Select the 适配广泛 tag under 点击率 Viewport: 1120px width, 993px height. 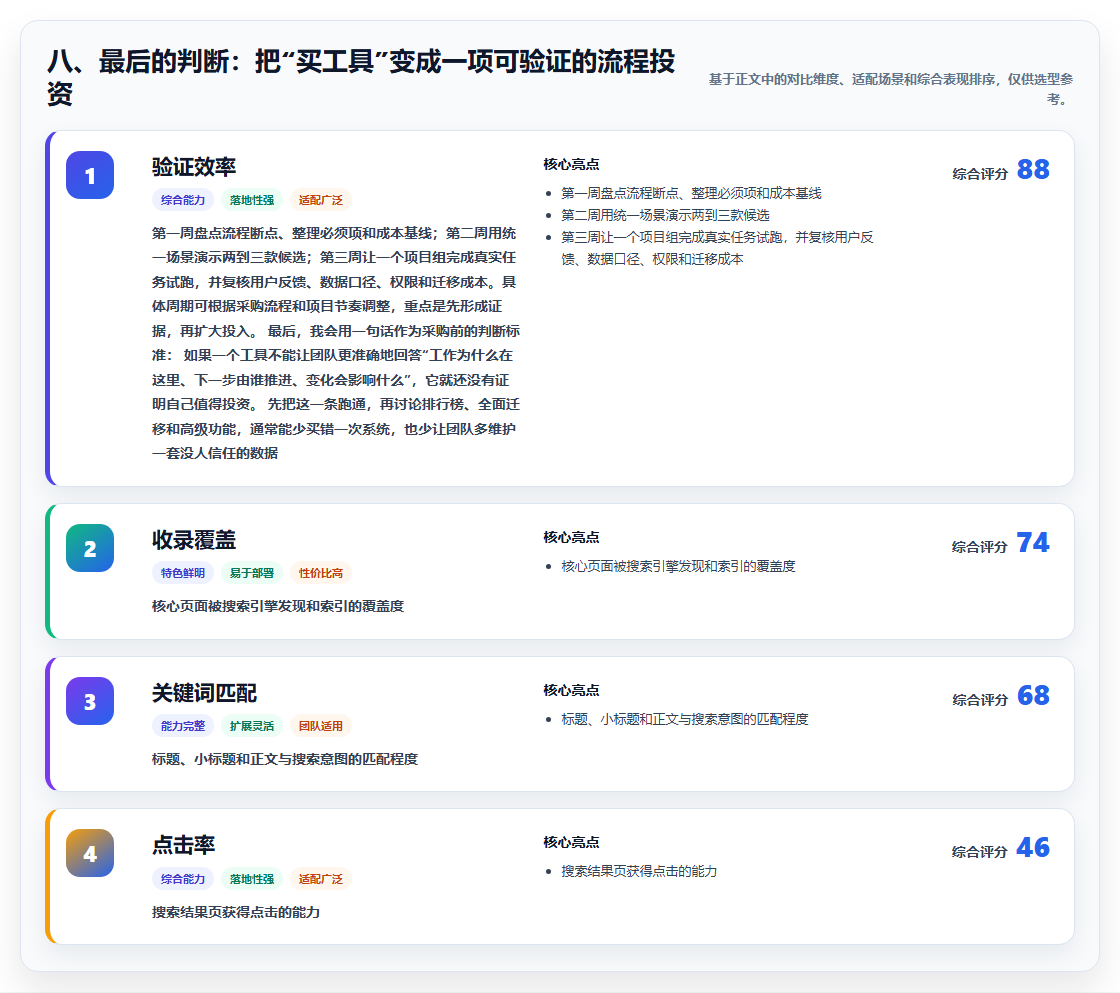click(321, 879)
